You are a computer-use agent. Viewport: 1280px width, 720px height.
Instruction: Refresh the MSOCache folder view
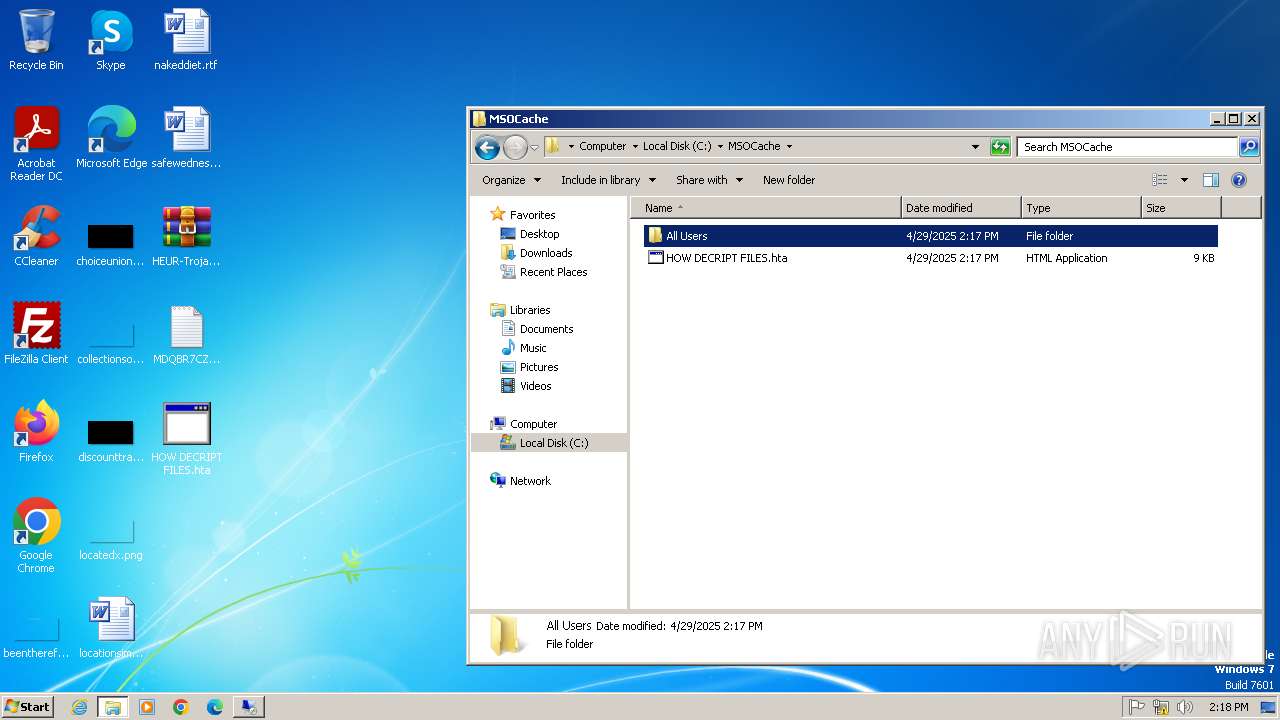coord(1000,146)
